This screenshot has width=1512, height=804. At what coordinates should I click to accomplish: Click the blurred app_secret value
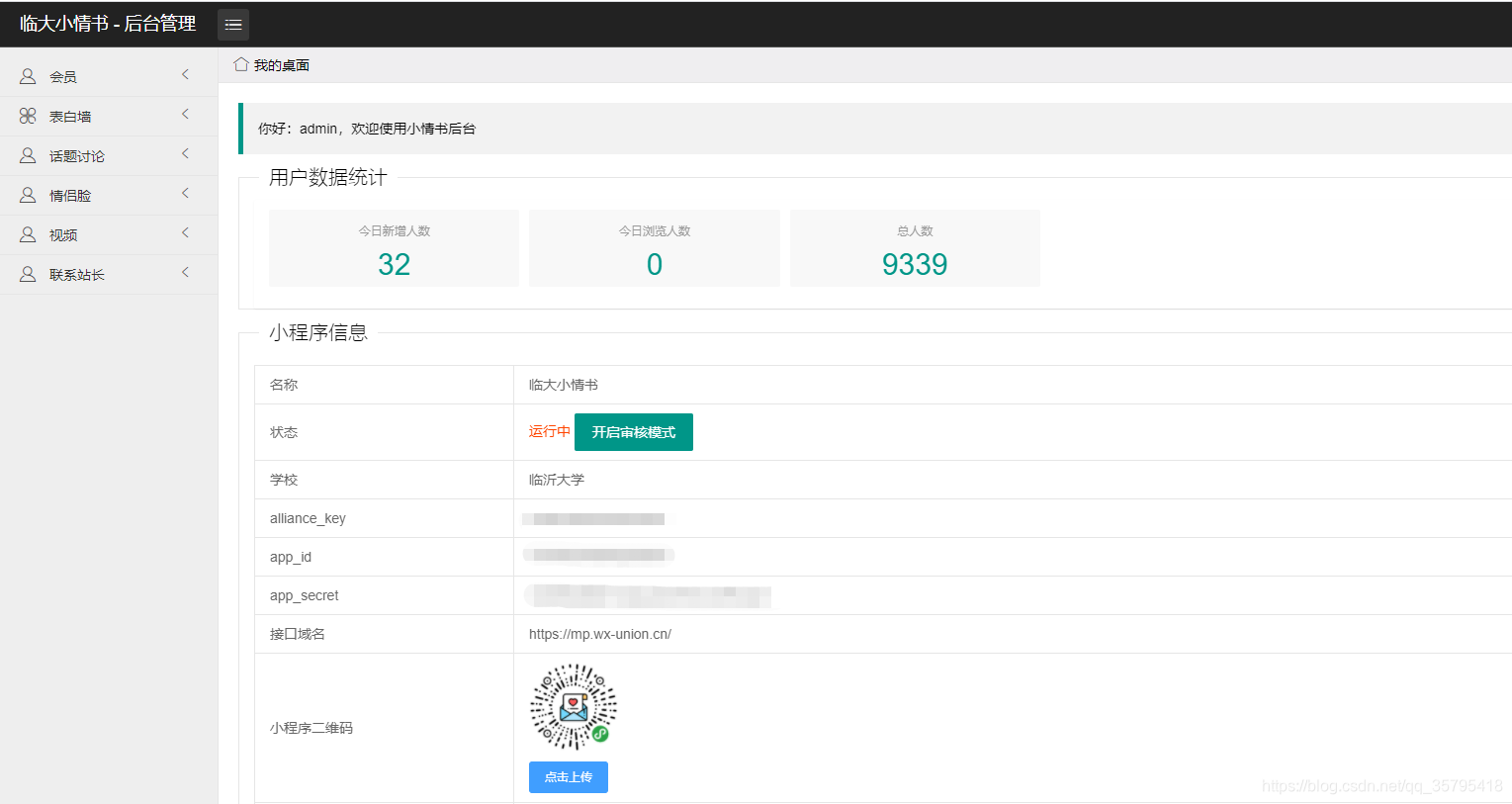(648, 595)
